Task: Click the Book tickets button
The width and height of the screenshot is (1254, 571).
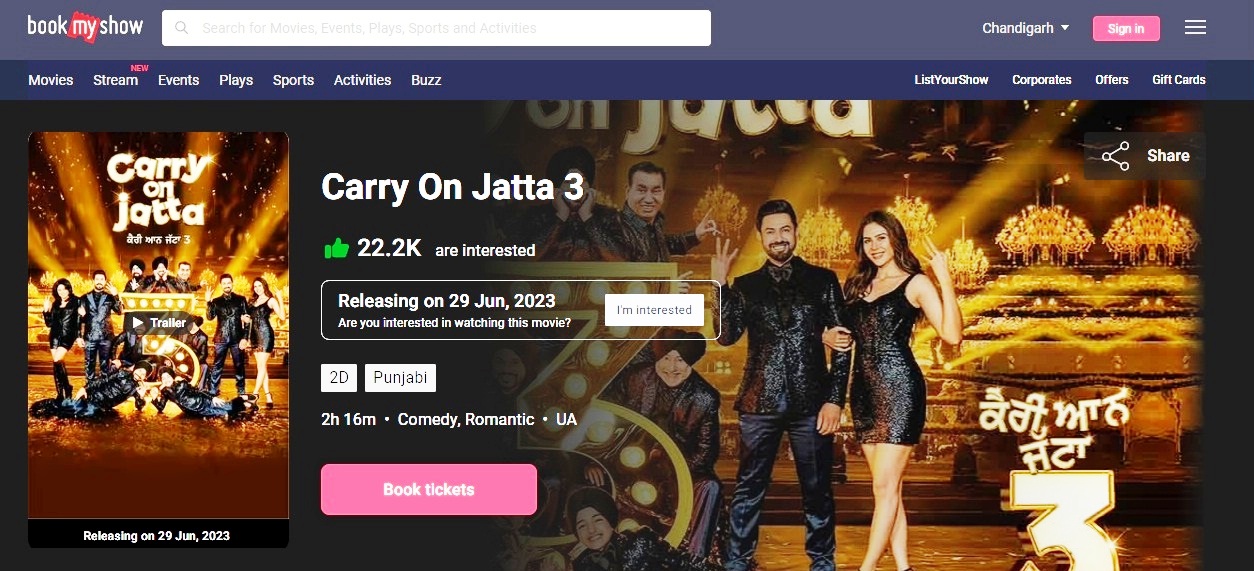Action: (x=429, y=490)
